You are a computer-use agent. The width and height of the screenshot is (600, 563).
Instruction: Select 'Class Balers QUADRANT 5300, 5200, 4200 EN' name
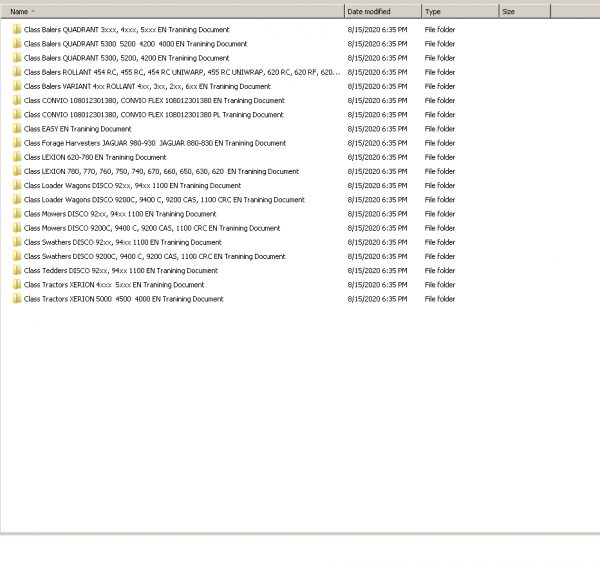pos(126,58)
